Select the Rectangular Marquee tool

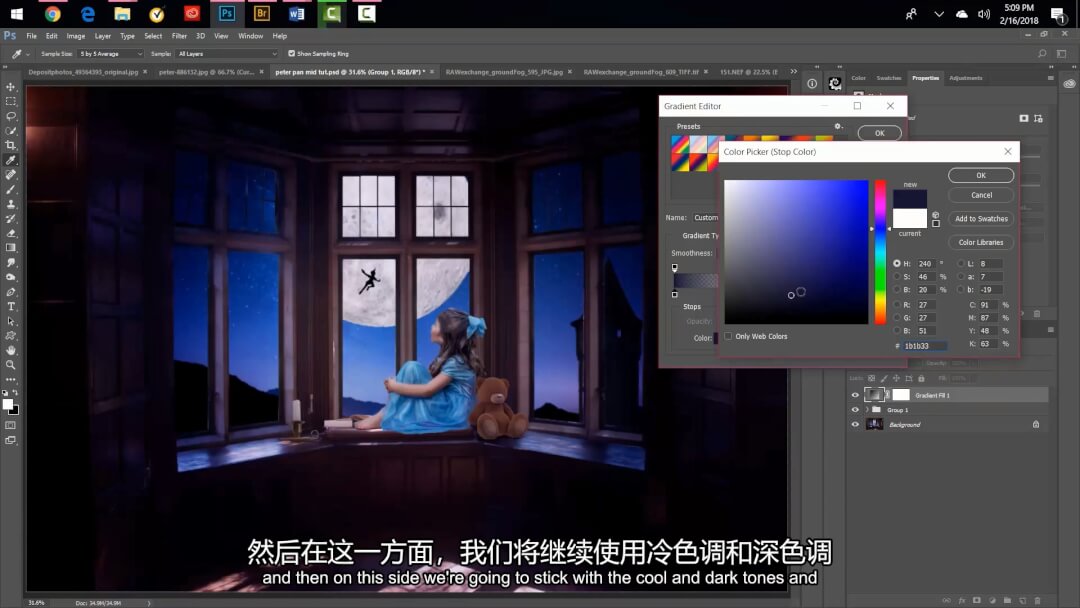coord(10,101)
